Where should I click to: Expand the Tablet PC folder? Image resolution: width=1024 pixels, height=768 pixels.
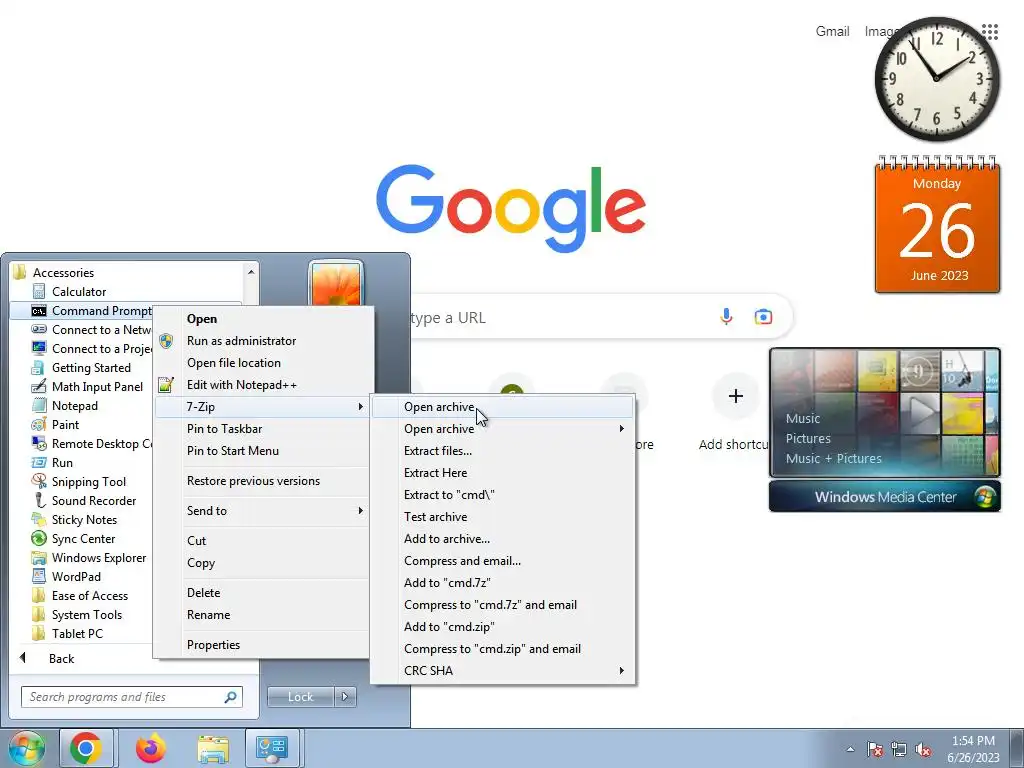click(x=76, y=633)
